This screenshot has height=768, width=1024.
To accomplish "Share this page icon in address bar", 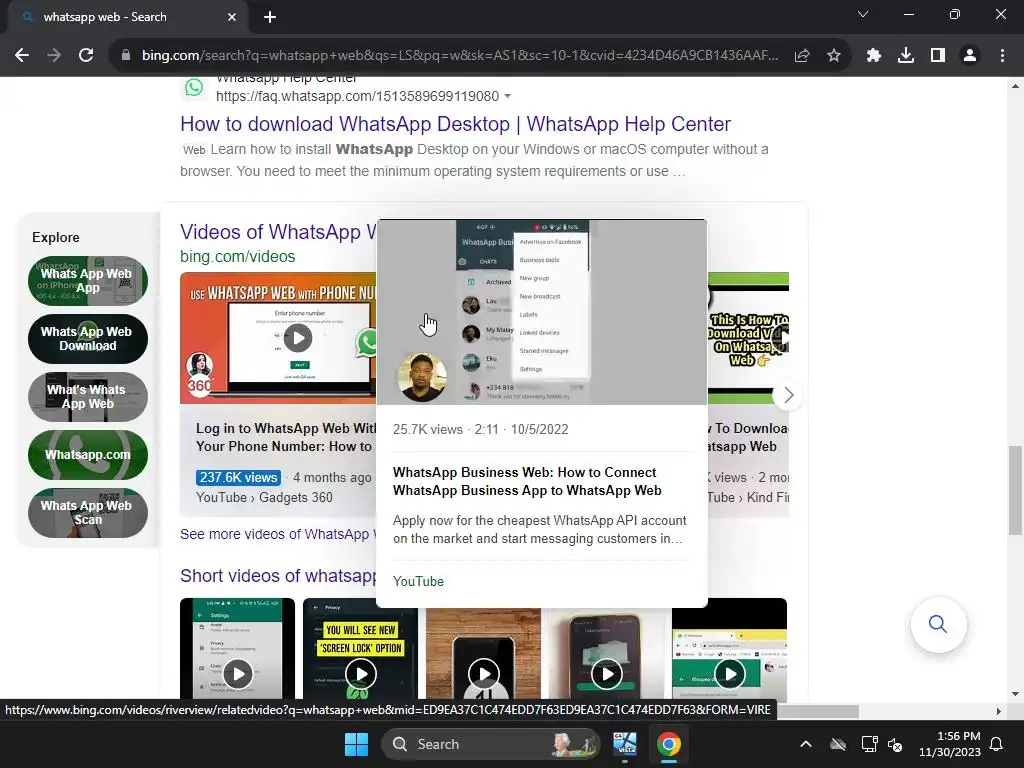I will (x=802, y=56).
